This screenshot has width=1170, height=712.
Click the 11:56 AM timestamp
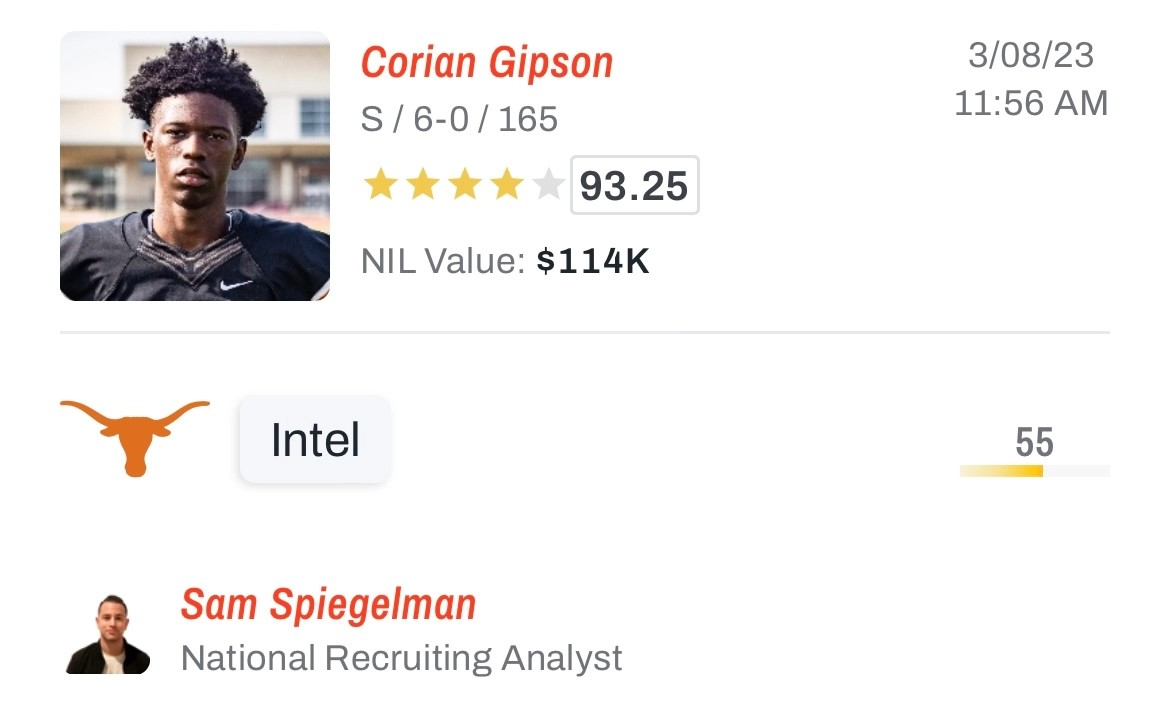coord(1031,104)
